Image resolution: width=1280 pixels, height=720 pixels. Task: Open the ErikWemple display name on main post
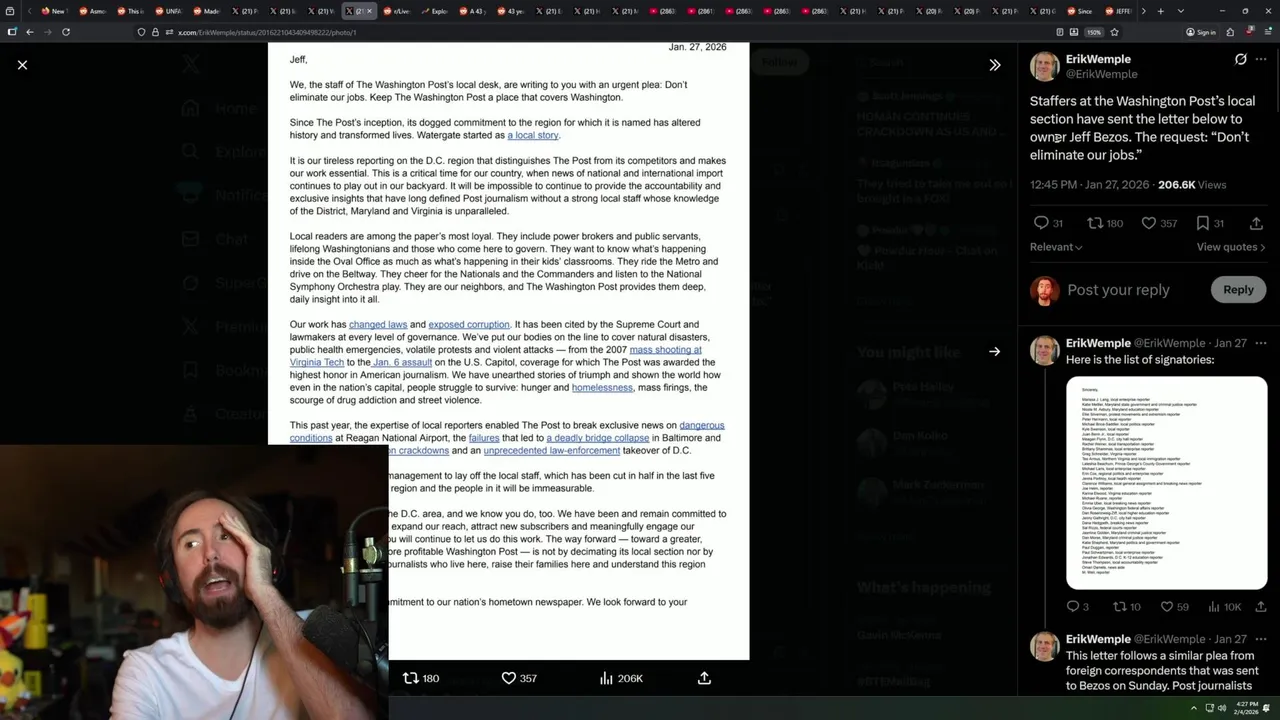coord(1098,59)
